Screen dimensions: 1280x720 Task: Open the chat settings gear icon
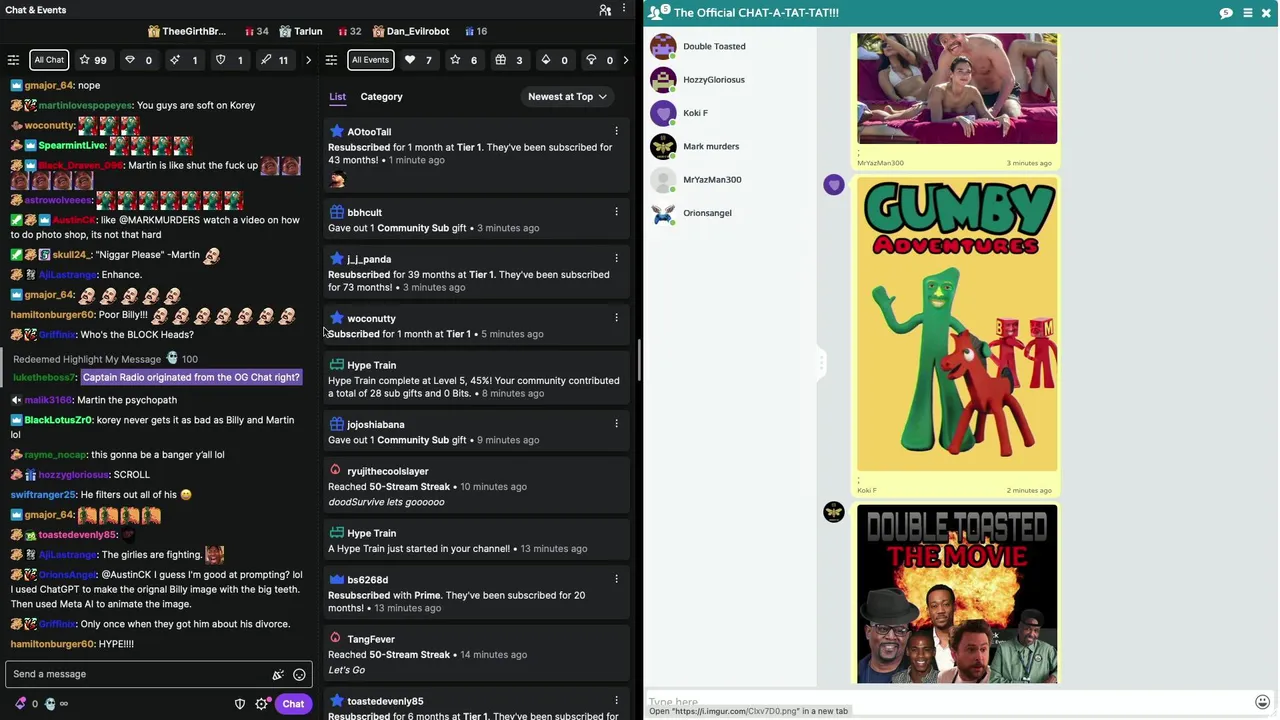click(x=261, y=704)
